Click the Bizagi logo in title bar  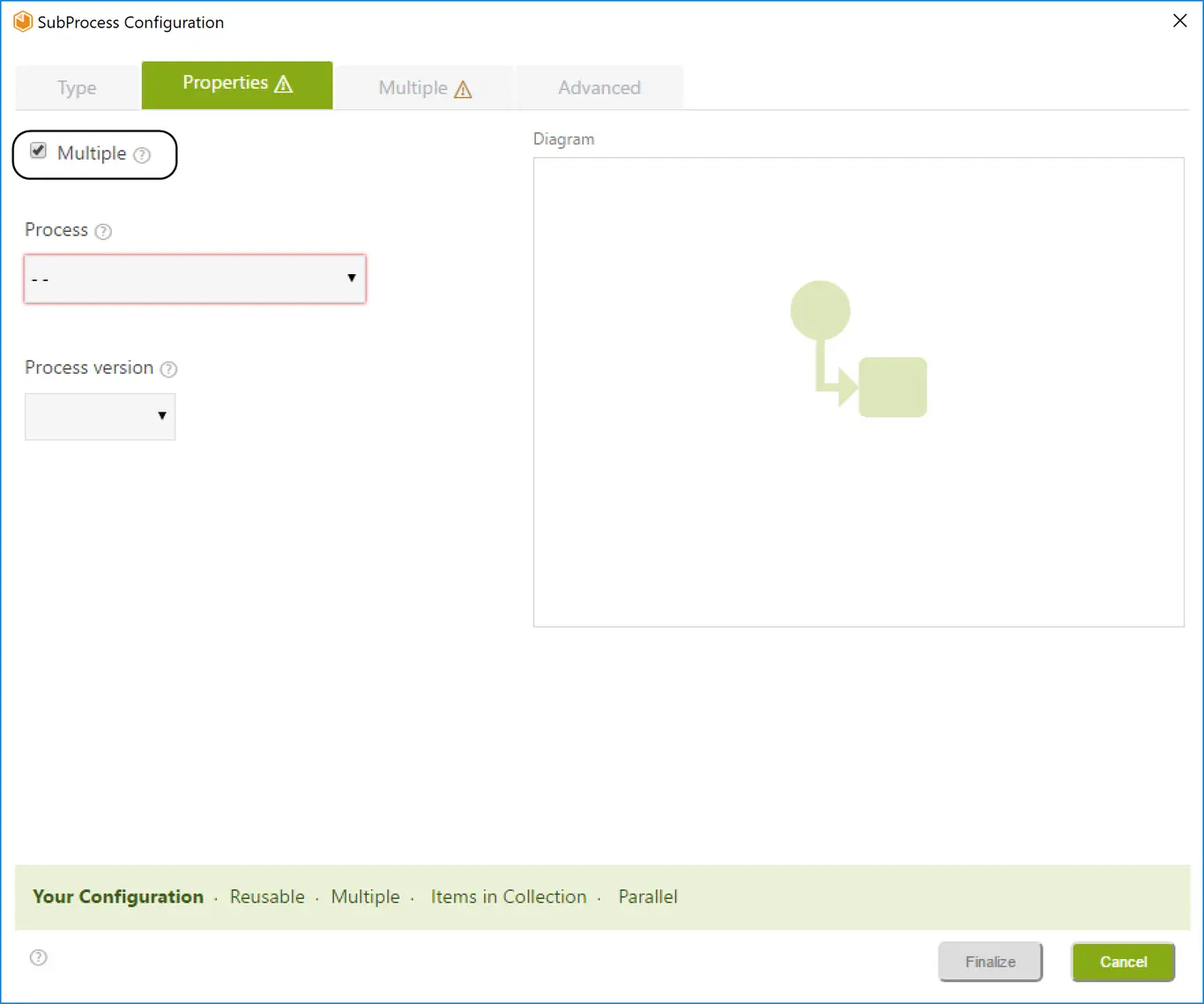[23, 21]
